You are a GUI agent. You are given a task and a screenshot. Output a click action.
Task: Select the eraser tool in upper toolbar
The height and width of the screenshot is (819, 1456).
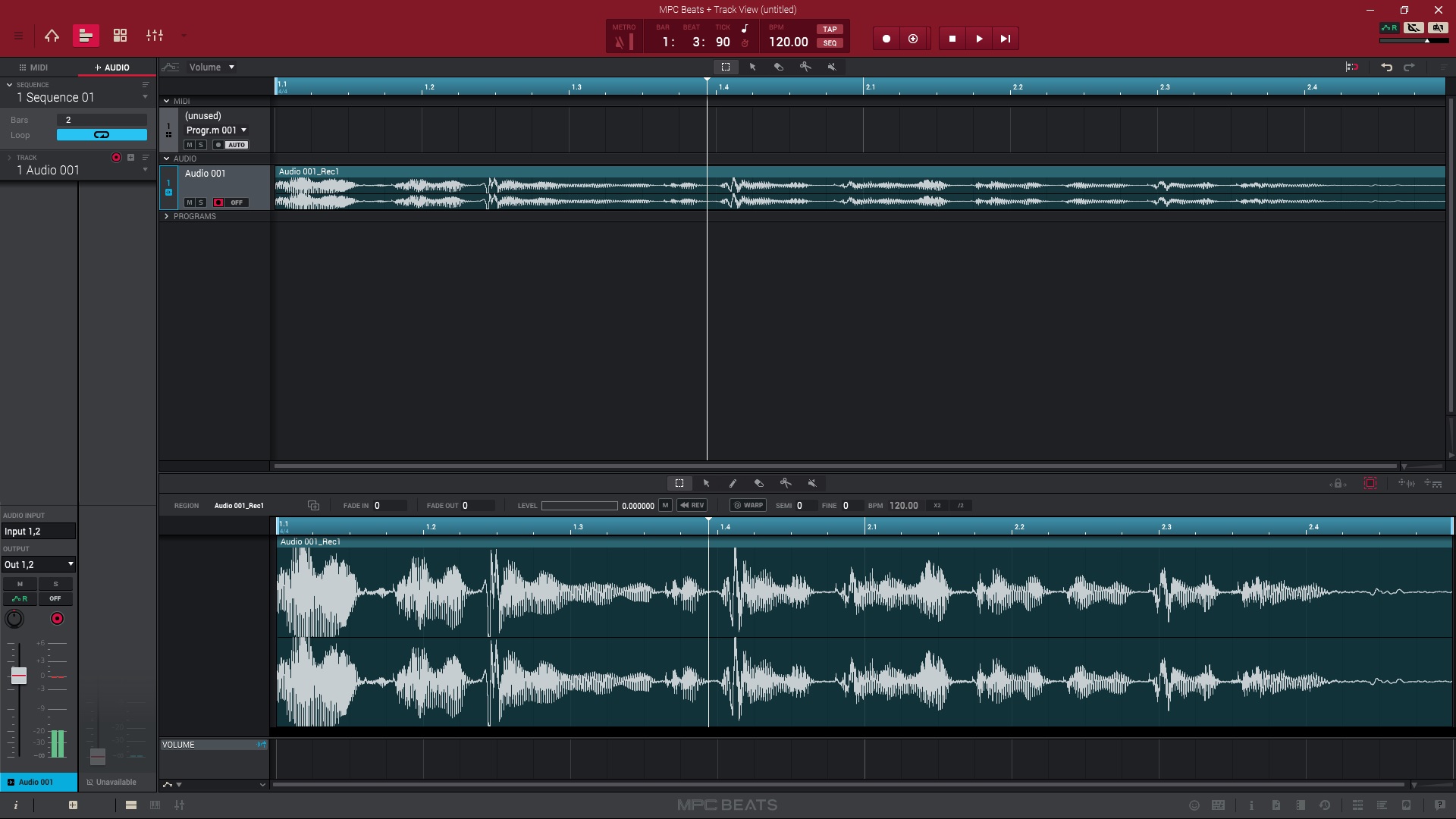779,67
